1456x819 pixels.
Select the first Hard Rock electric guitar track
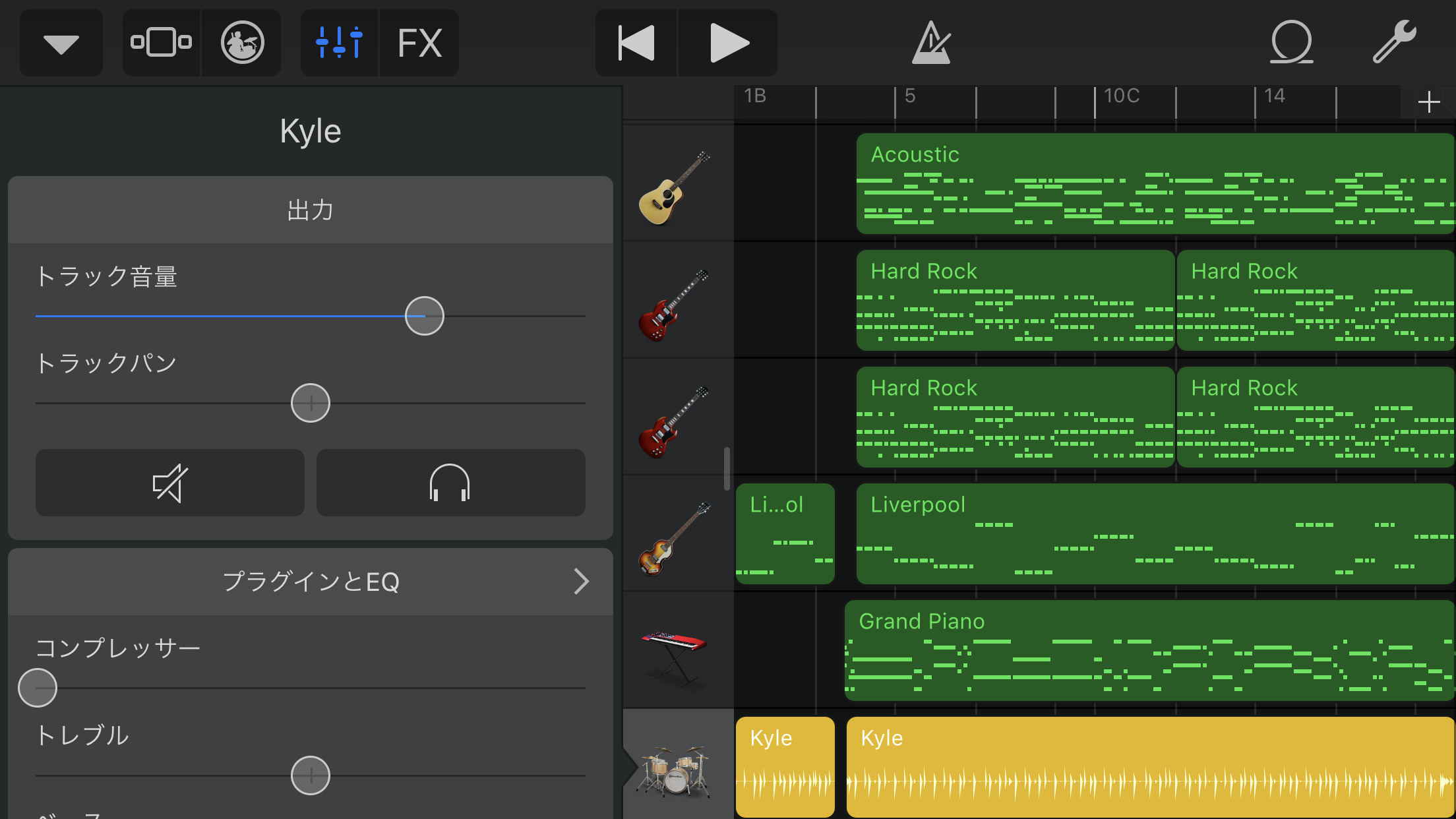click(x=675, y=305)
